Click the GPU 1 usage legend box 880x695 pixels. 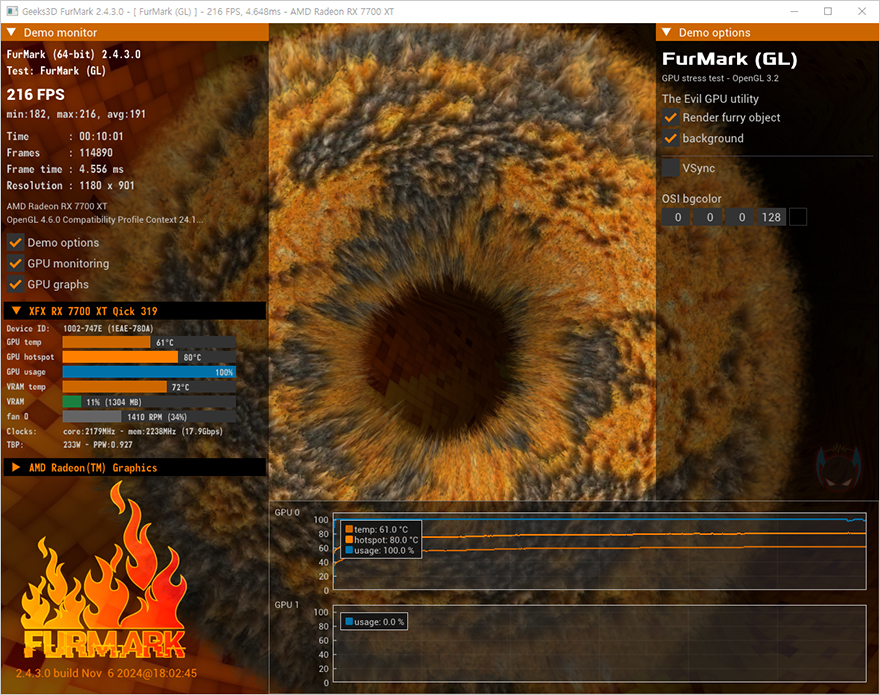374,621
